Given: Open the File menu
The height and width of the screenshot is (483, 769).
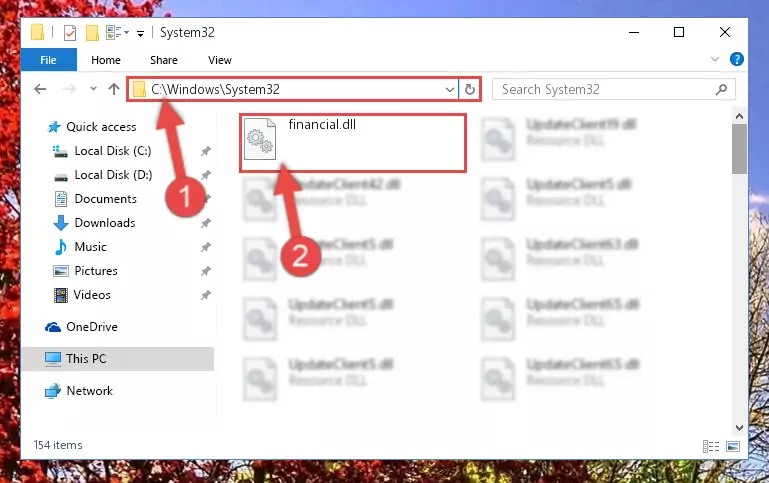Looking at the screenshot, I should (48, 60).
